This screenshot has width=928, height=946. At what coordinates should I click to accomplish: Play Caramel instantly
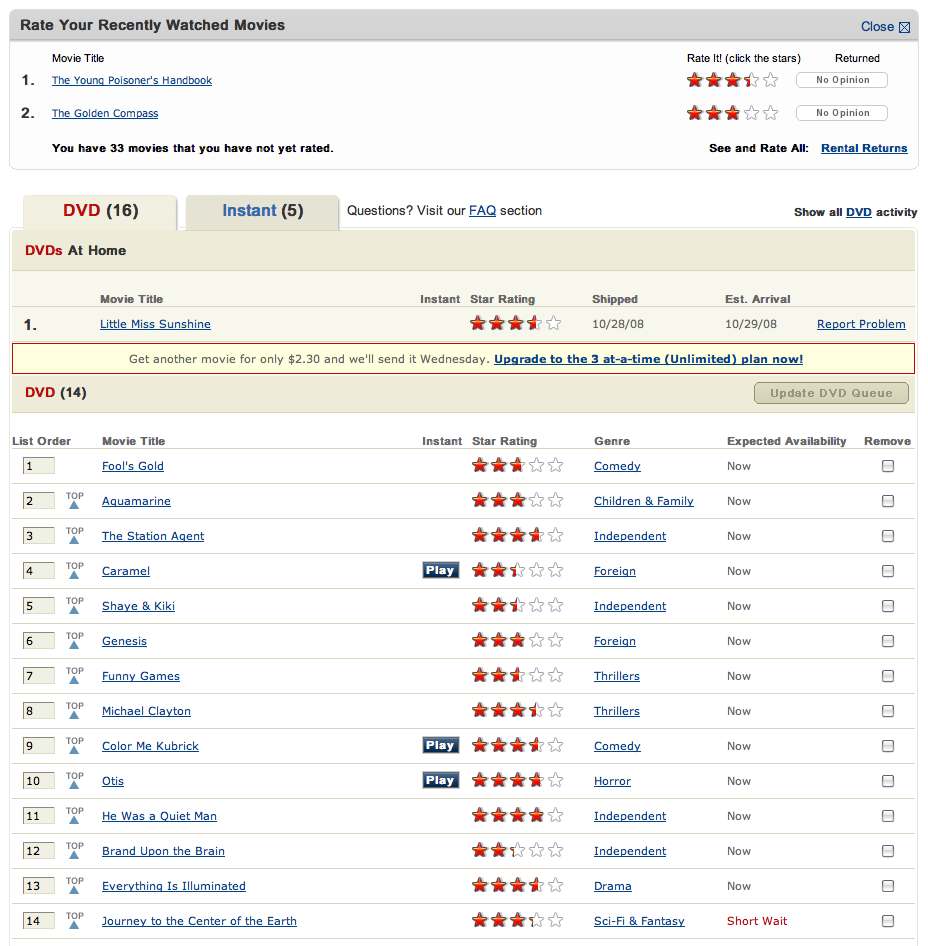pos(440,571)
